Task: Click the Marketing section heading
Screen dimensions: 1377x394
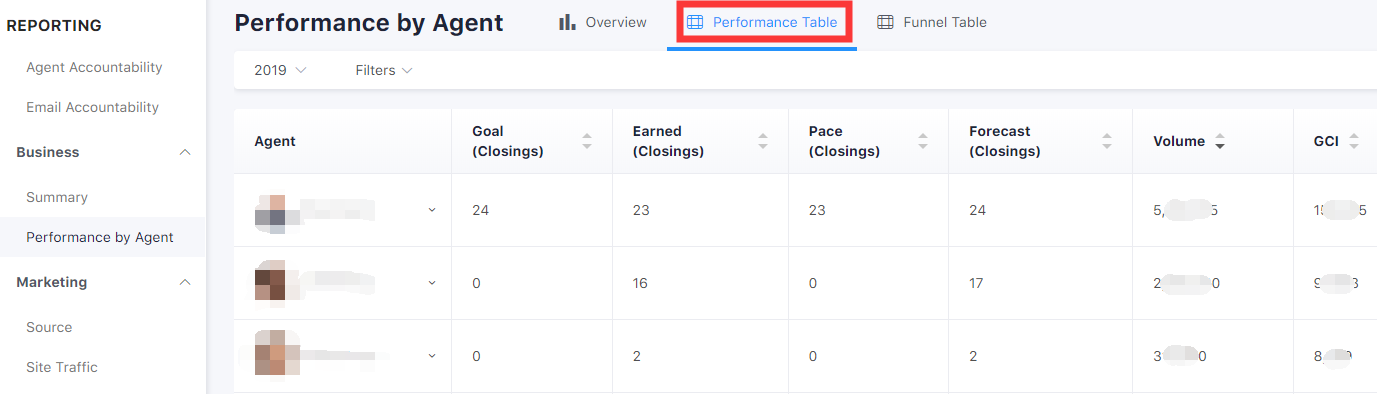Action: coord(52,282)
